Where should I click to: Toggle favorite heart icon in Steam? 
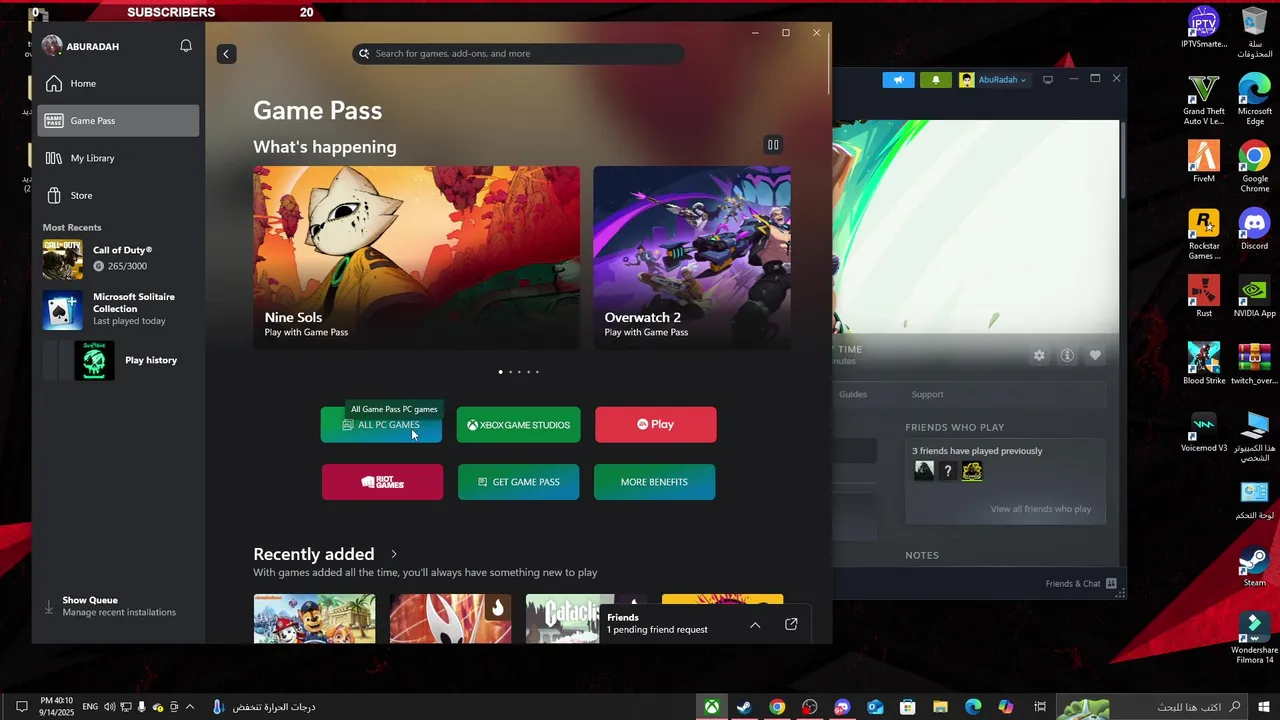click(1095, 355)
